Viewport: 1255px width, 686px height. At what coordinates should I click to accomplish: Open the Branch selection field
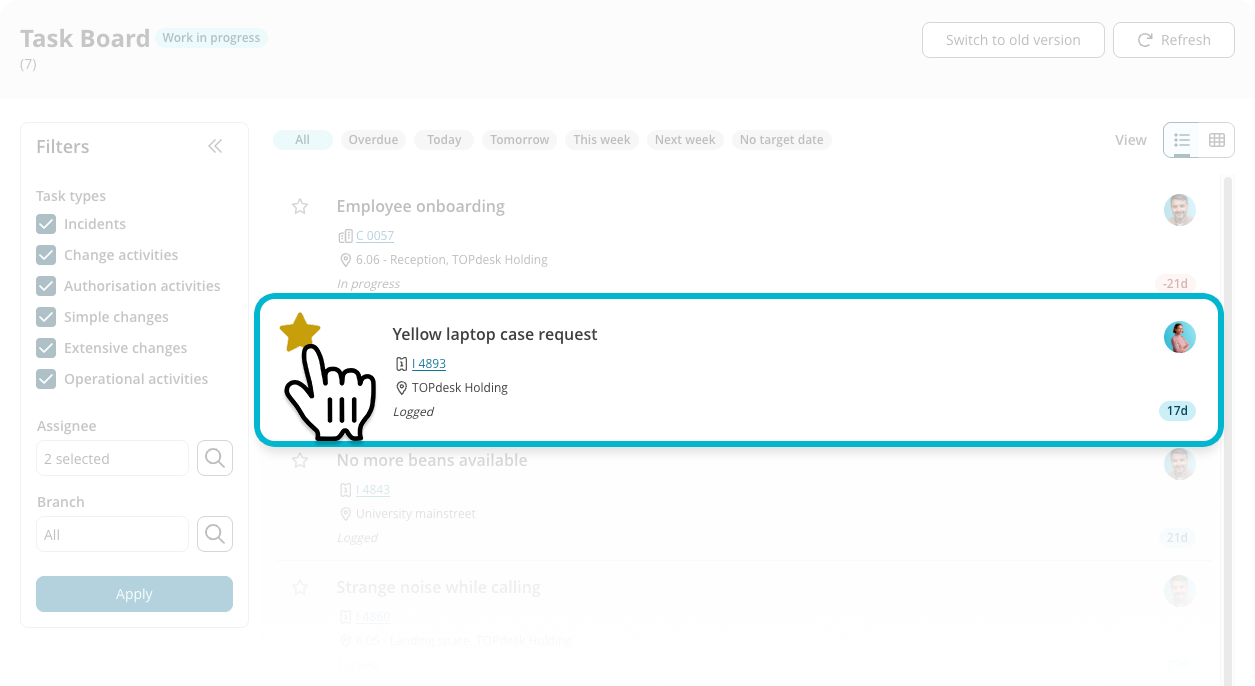tap(112, 535)
